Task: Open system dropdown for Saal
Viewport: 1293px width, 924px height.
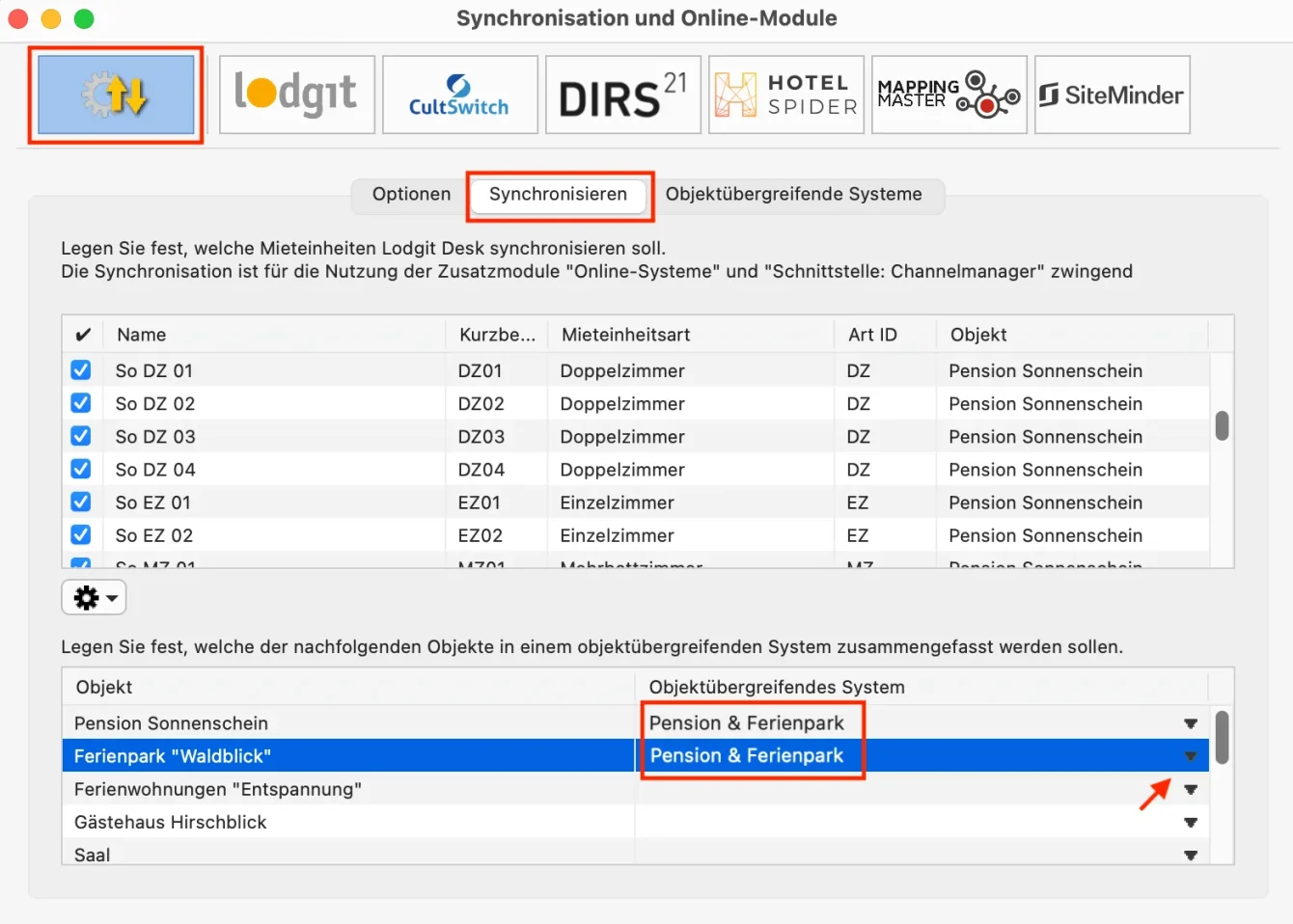Action: coord(1191,855)
